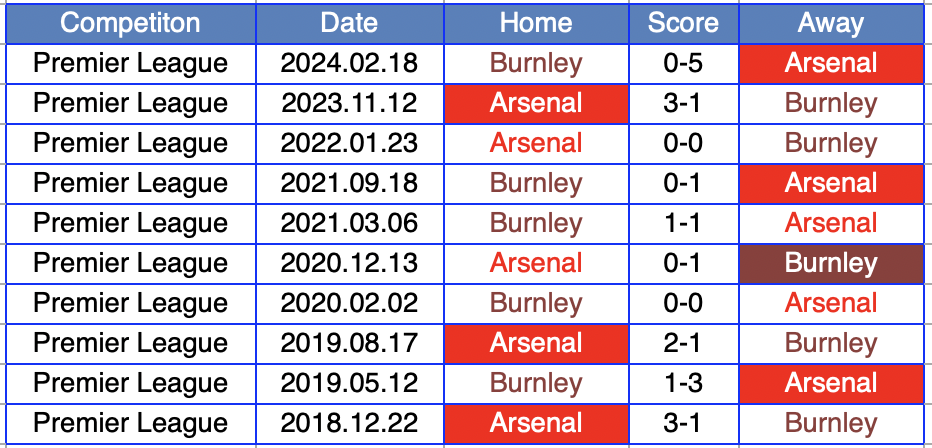The height and width of the screenshot is (448, 932).
Task: Click the "Competiton" column header
Action: (130, 23)
